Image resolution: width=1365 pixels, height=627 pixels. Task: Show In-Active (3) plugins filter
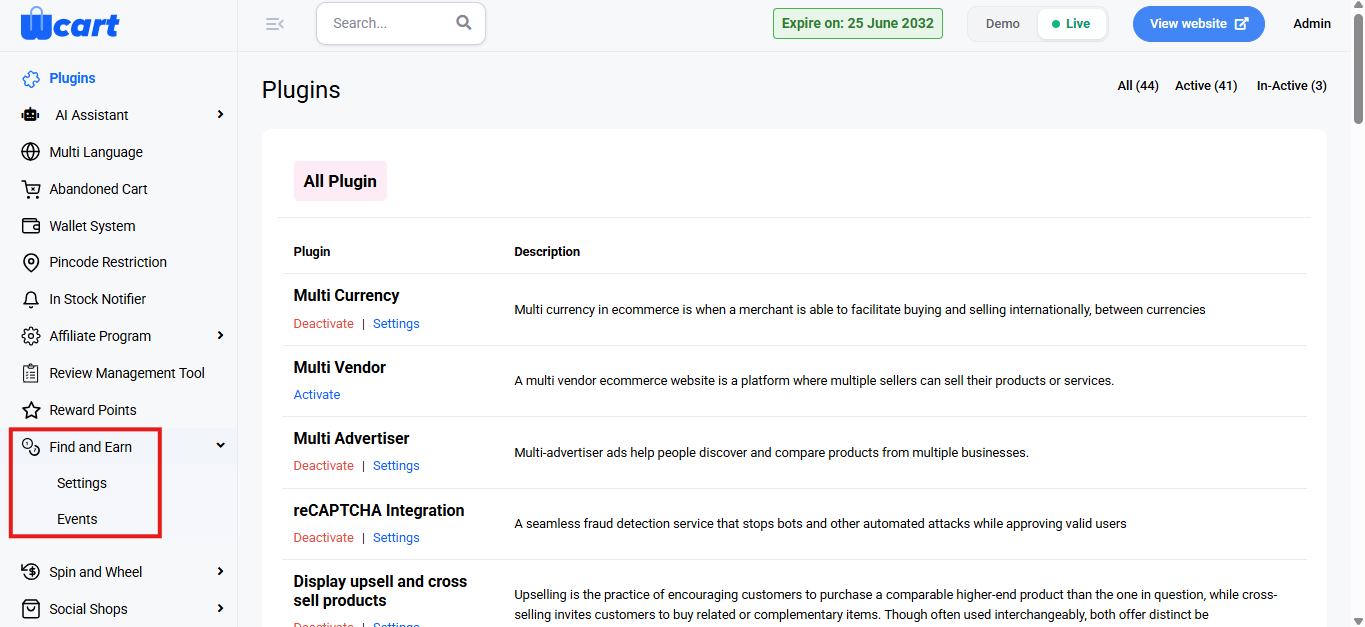[x=1292, y=86]
